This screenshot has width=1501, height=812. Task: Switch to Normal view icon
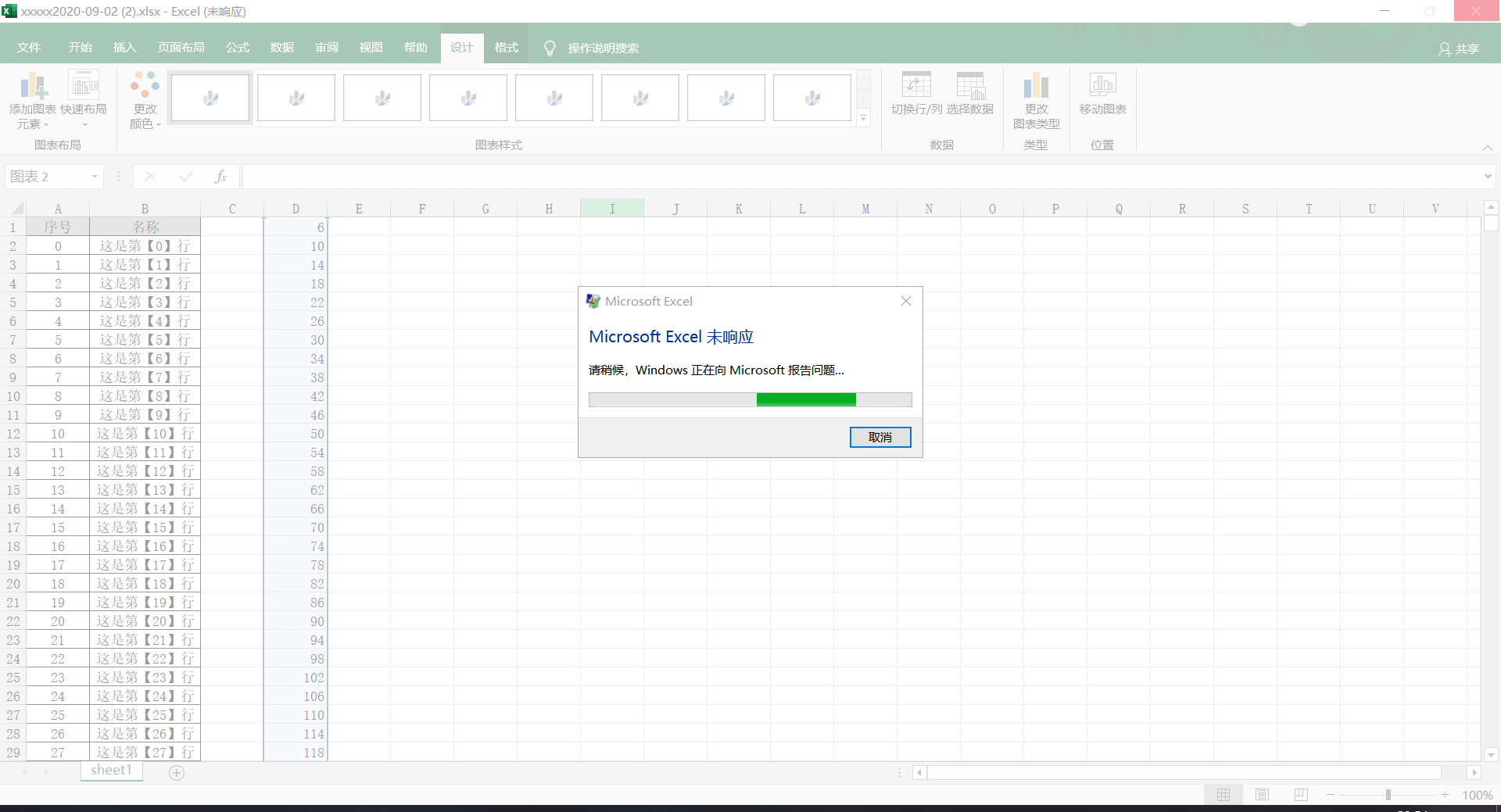click(x=1223, y=795)
